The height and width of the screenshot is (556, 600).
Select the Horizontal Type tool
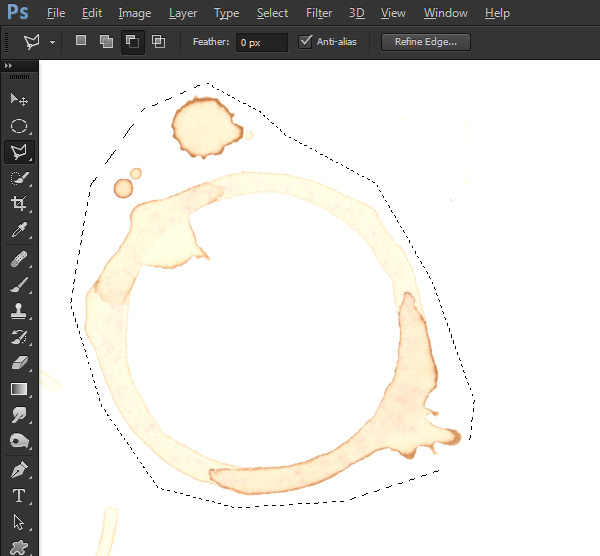[19, 496]
